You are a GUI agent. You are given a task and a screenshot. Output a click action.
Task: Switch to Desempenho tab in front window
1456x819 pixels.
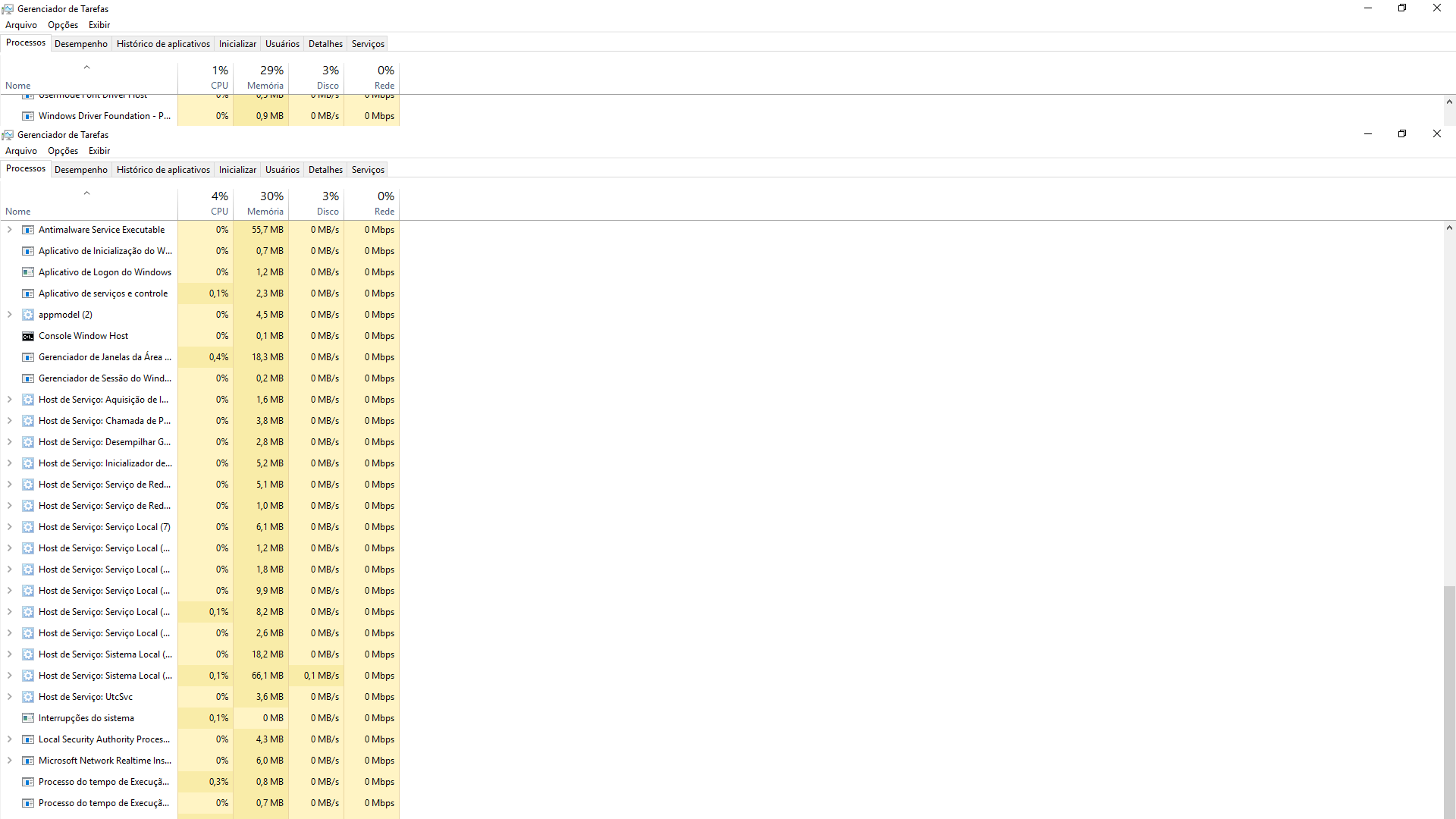pyautogui.click(x=81, y=170)
